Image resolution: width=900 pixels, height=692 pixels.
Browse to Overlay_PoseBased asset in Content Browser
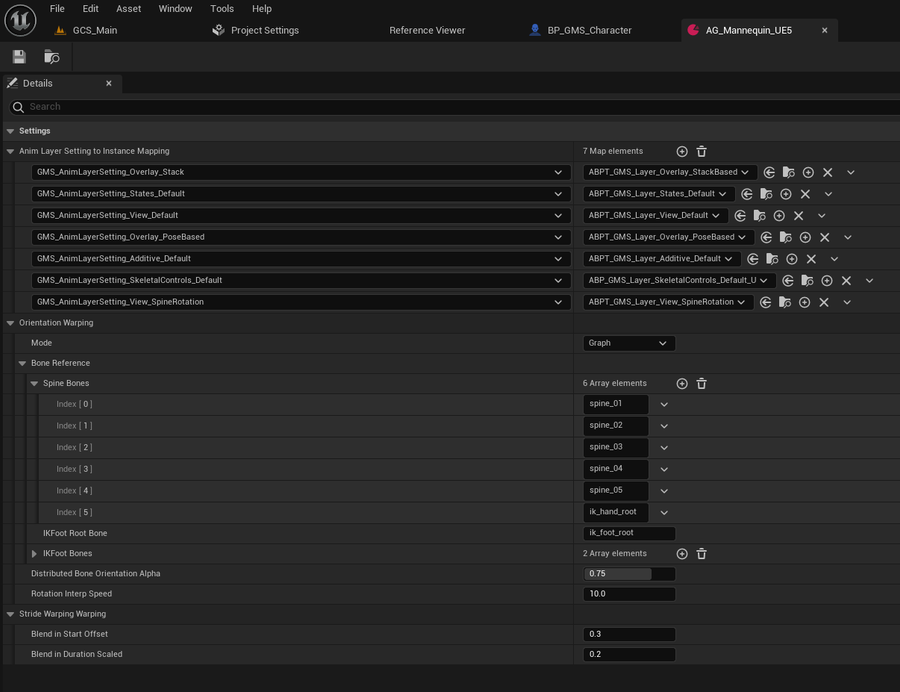[786, 237]
